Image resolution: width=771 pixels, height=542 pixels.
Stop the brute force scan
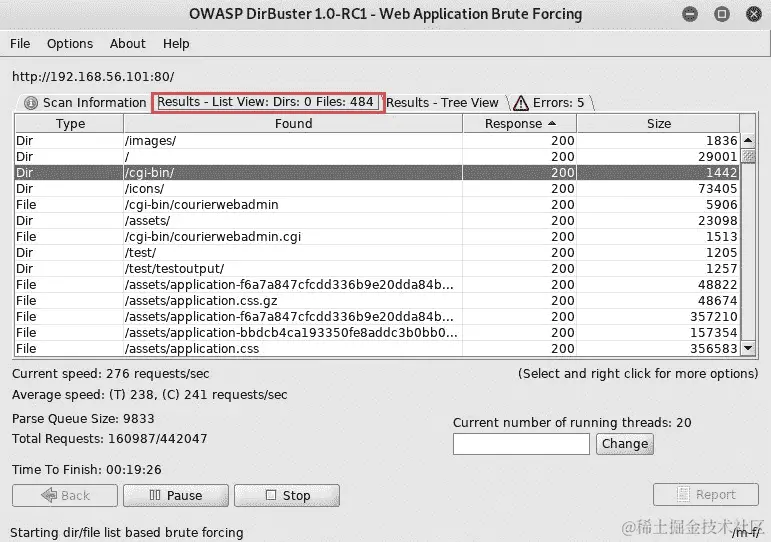(x=287, y=495)
